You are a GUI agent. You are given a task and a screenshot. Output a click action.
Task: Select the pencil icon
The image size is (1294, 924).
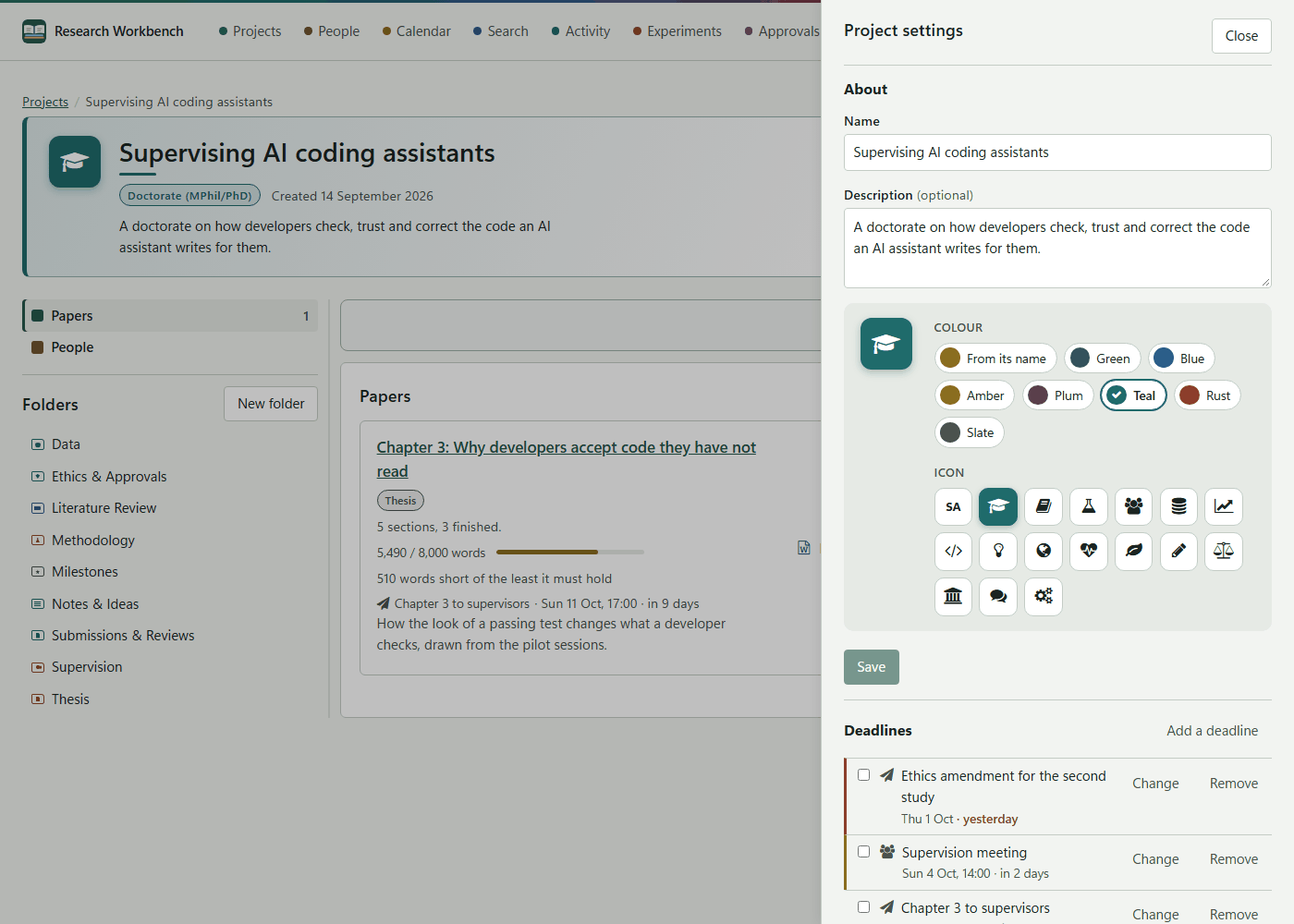click(x=1178, y=552)
